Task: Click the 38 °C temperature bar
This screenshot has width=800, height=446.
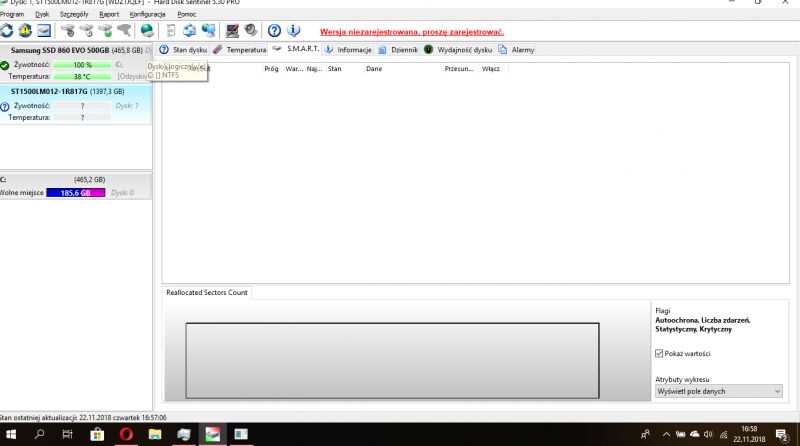Action: [82, 77]
